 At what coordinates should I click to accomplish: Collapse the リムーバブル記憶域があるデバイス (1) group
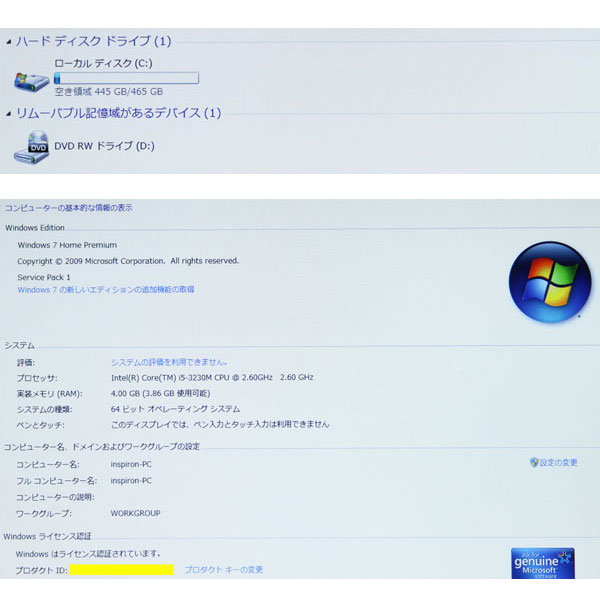click(8, 114)
